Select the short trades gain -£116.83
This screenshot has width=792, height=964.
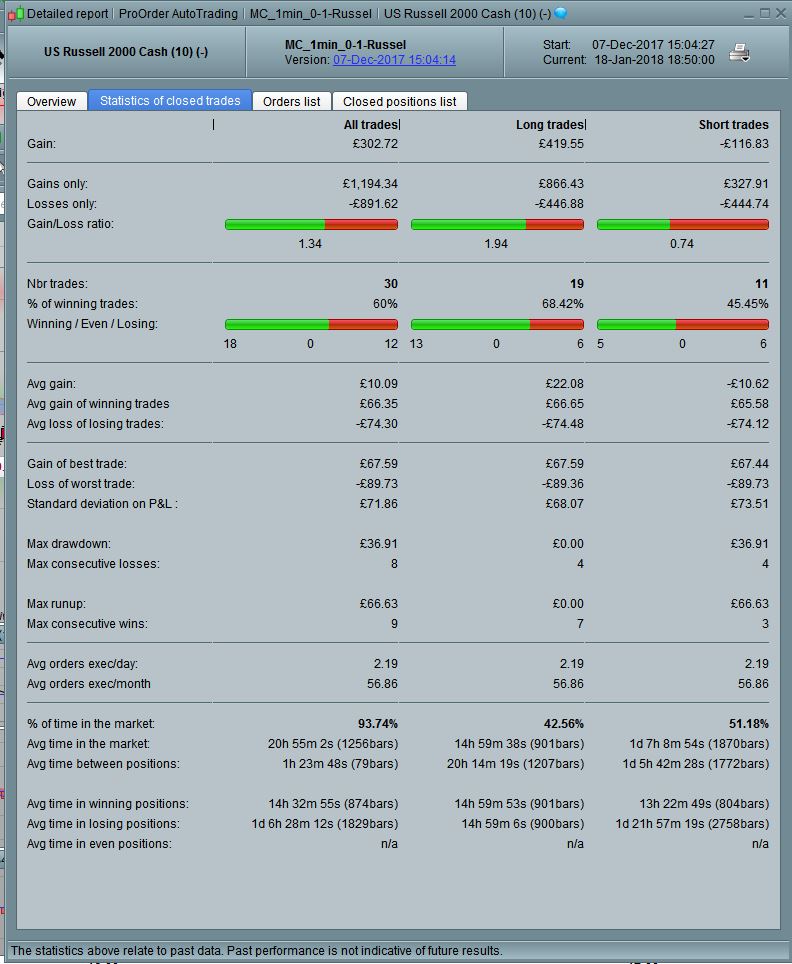[x=744, y=144]
